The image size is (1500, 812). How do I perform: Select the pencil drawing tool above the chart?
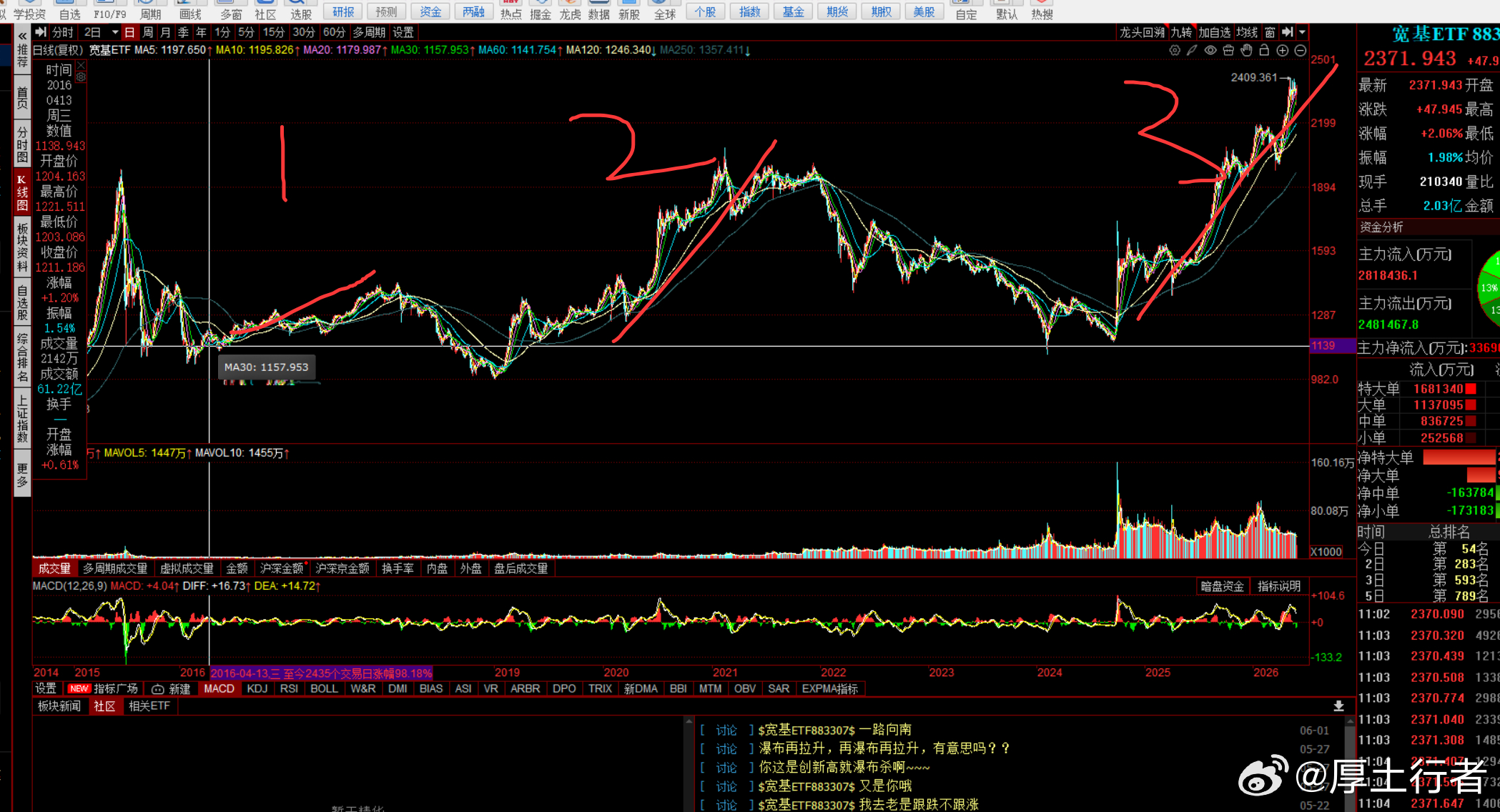click(1192, 50)
